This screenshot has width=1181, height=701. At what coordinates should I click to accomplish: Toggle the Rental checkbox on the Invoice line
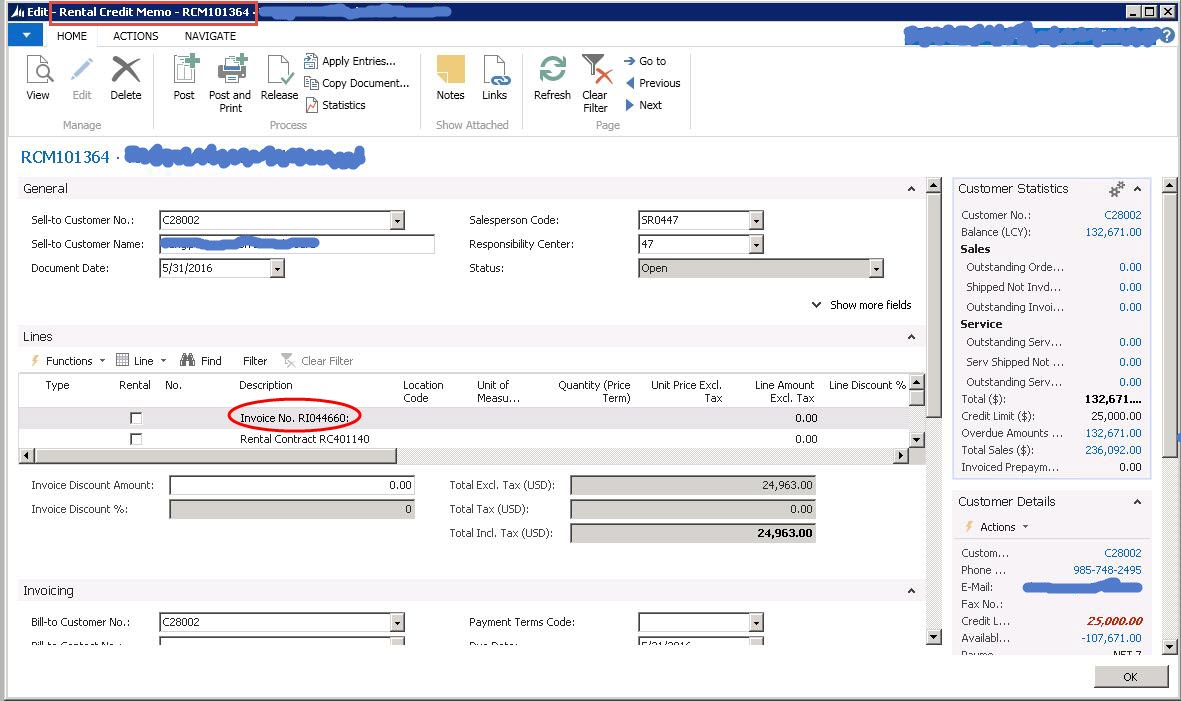click(x=134, y=417)
